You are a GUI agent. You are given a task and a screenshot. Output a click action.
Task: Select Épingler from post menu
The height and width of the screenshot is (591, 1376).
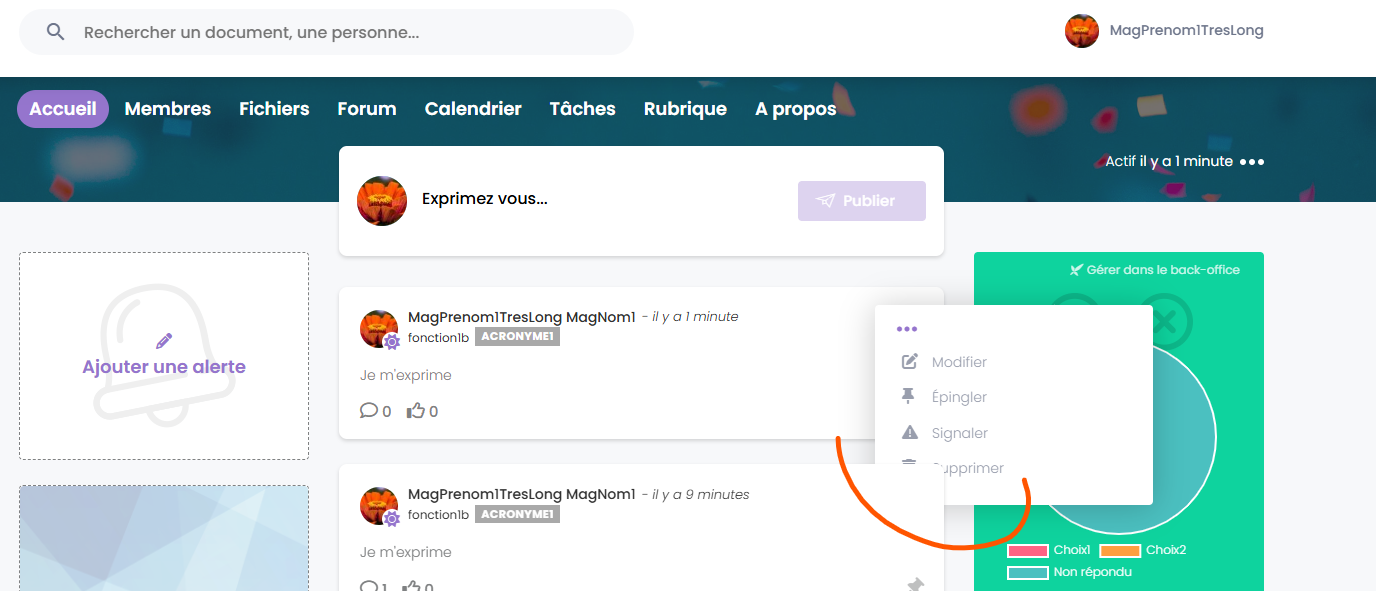(958, 397)
